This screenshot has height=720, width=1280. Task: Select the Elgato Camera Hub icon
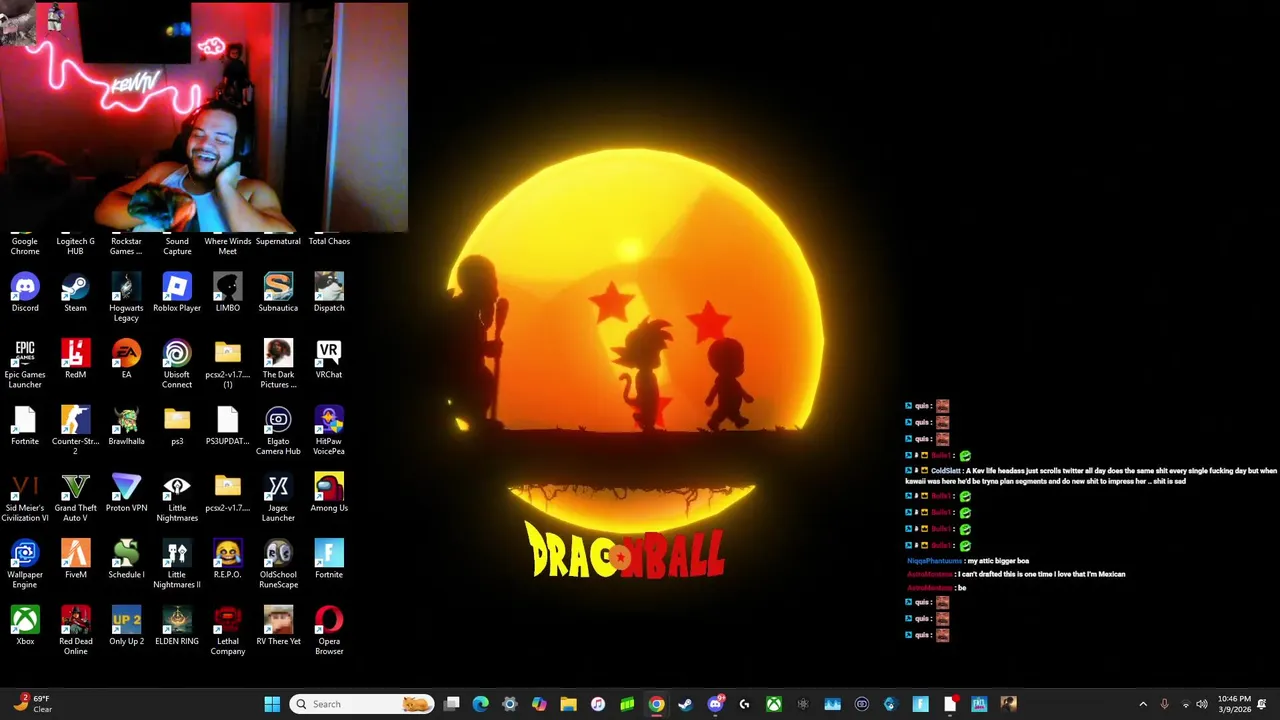coord(278,431)
